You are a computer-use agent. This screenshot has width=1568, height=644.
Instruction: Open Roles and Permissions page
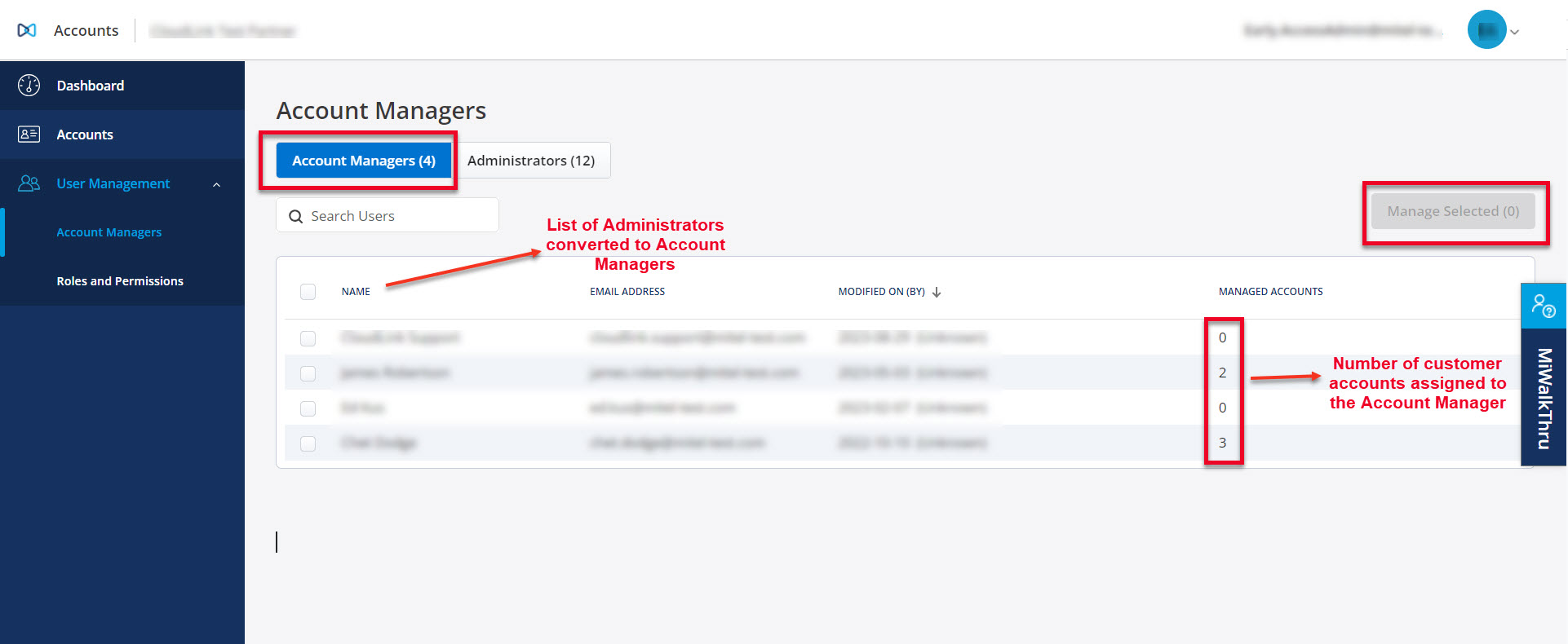pyautogui.click(x=120, y=281)
